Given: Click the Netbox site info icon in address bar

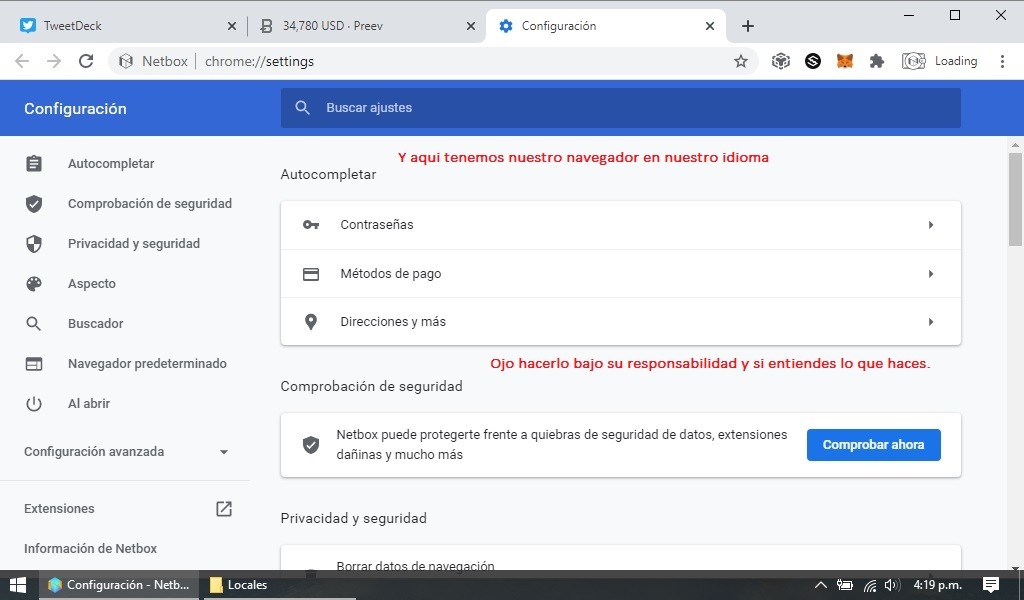Looking at the screenshot, I should point(126,61).
